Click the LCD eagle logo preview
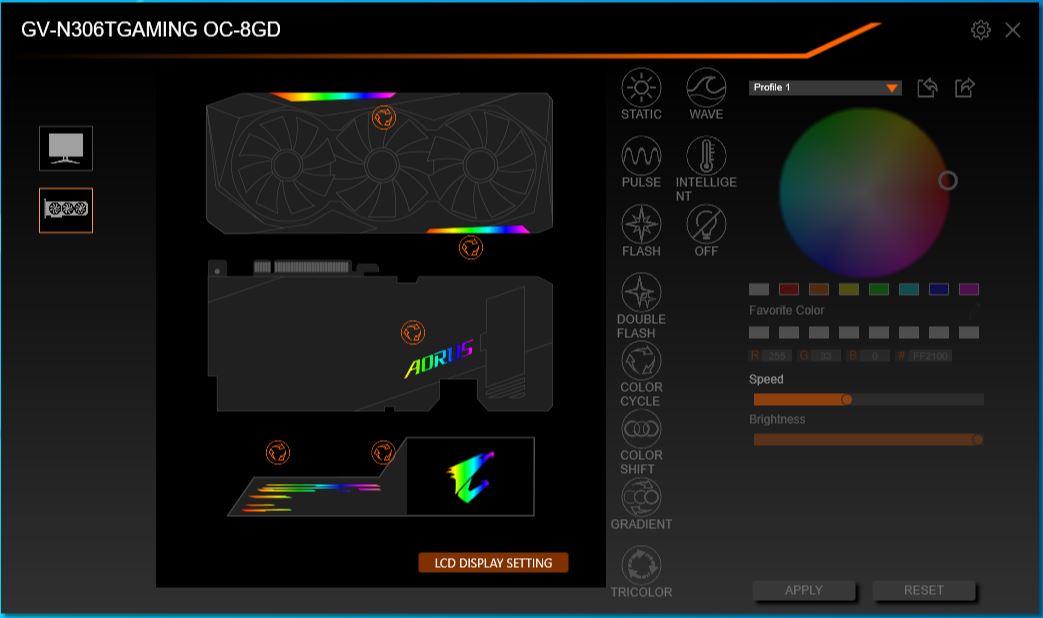The image size is (1043, 618). point(471,476)
